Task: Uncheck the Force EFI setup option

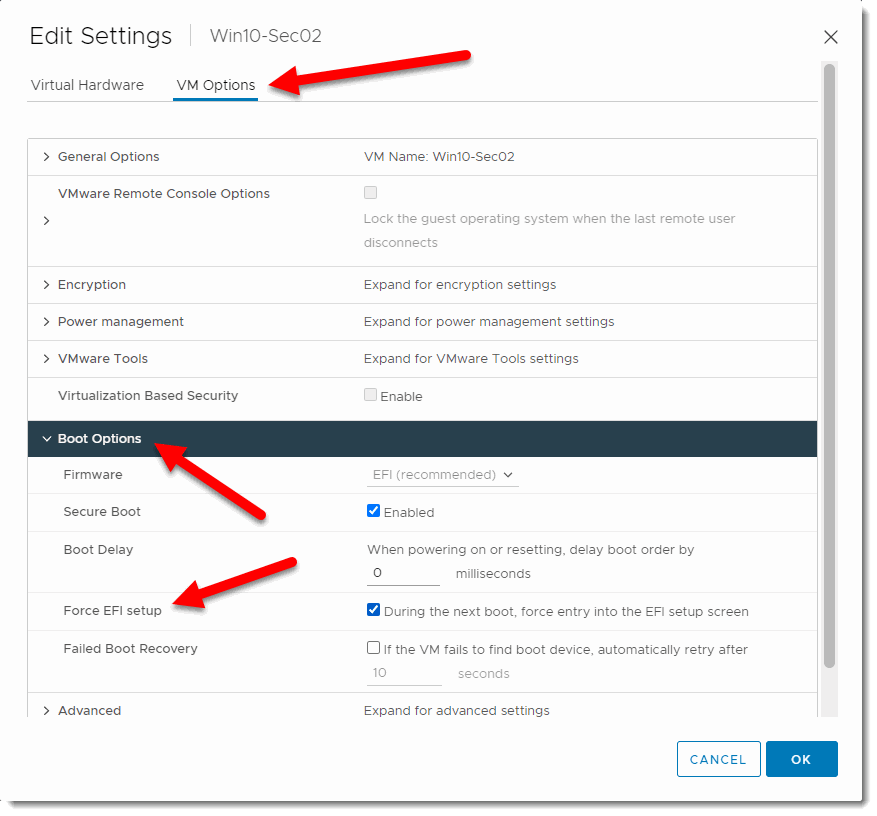Action: (x=373, y=609)
